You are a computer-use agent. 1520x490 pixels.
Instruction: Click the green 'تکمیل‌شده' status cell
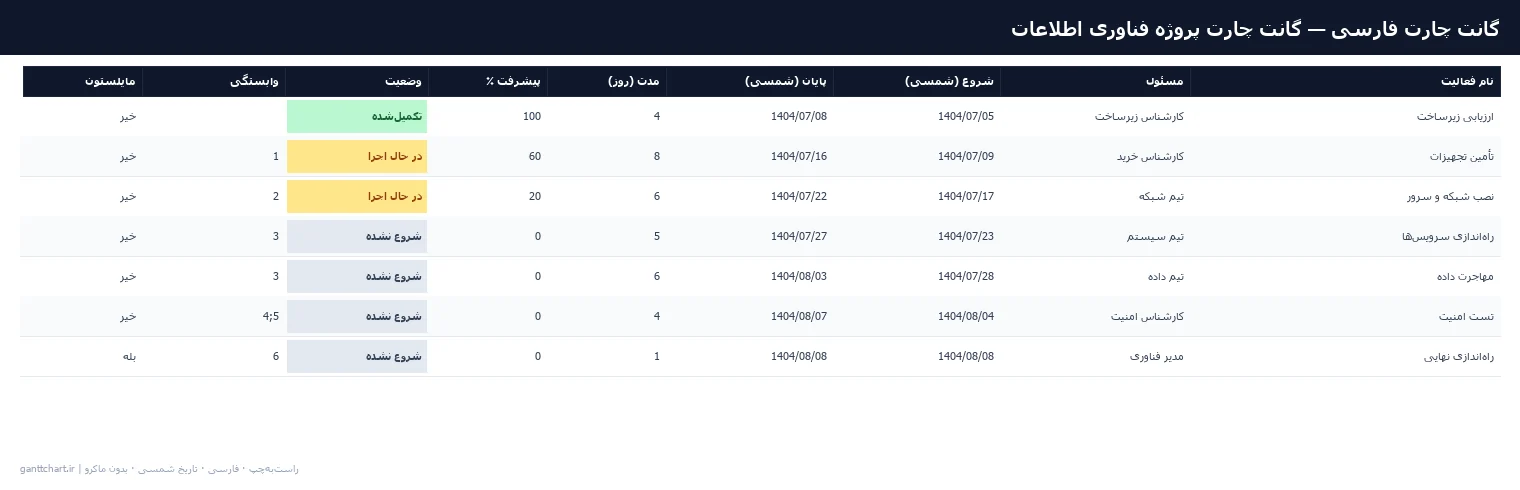click(x=357, y=117)
